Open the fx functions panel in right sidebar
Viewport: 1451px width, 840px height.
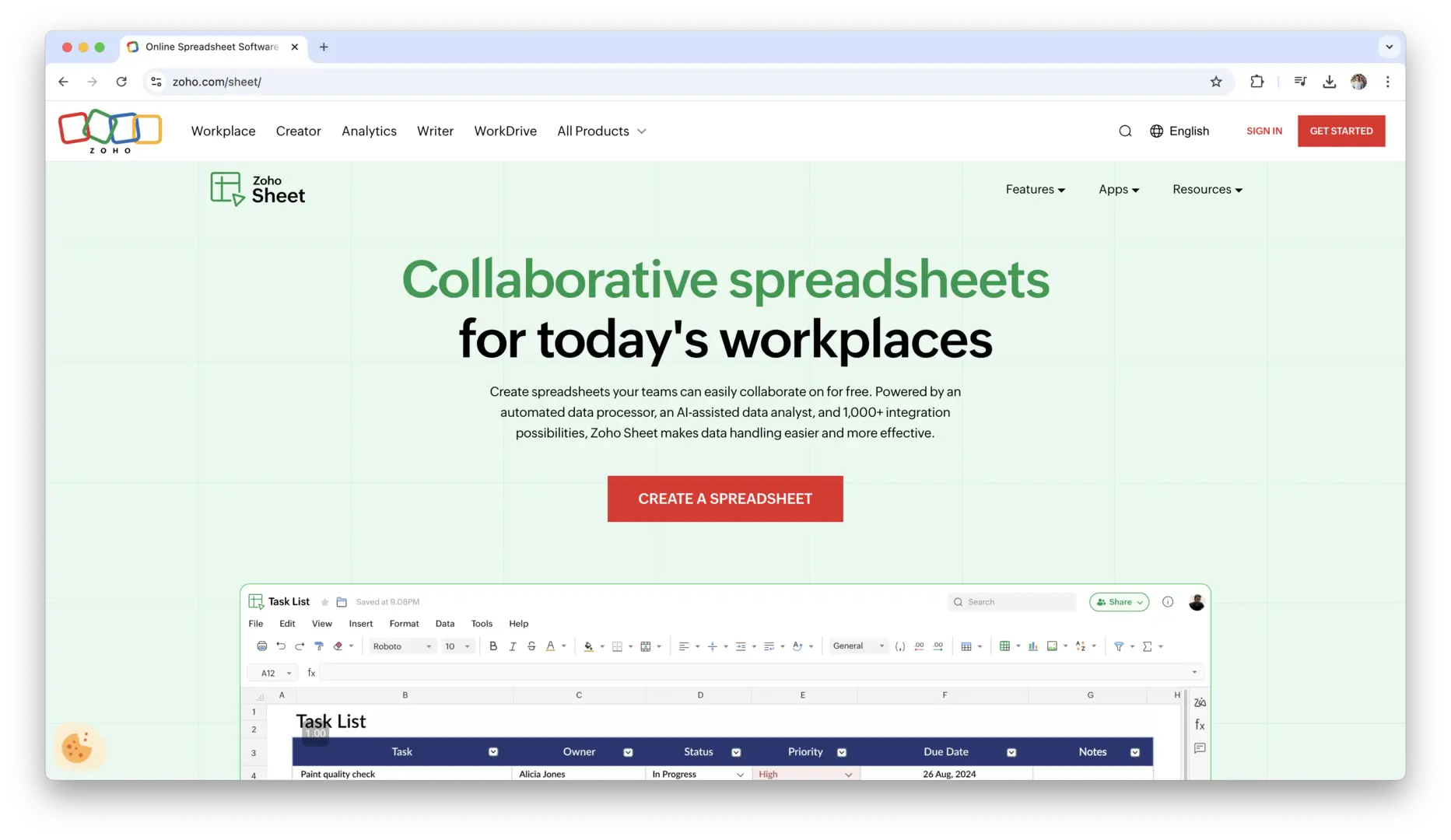pos(1200,725)
